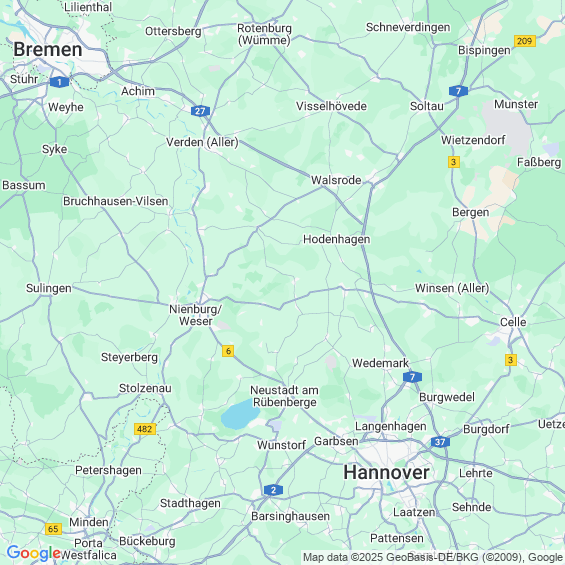
Task: Select the Hannover city label
Action: click(x=386, y=472)
